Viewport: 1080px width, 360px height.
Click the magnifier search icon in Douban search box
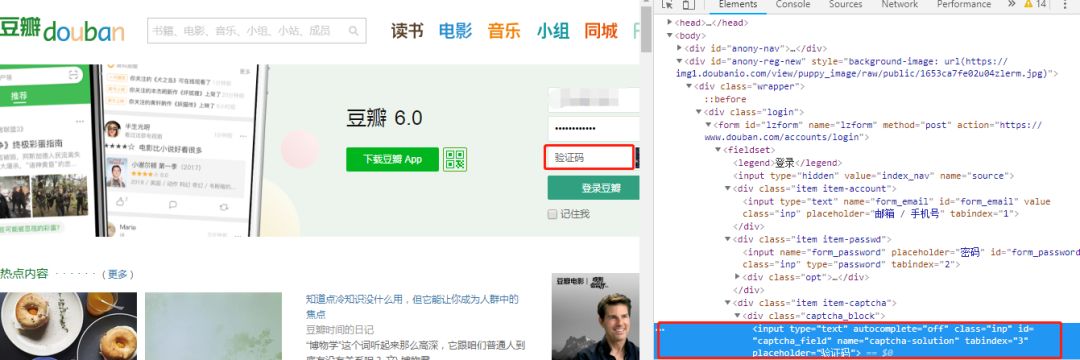[353, 30]
